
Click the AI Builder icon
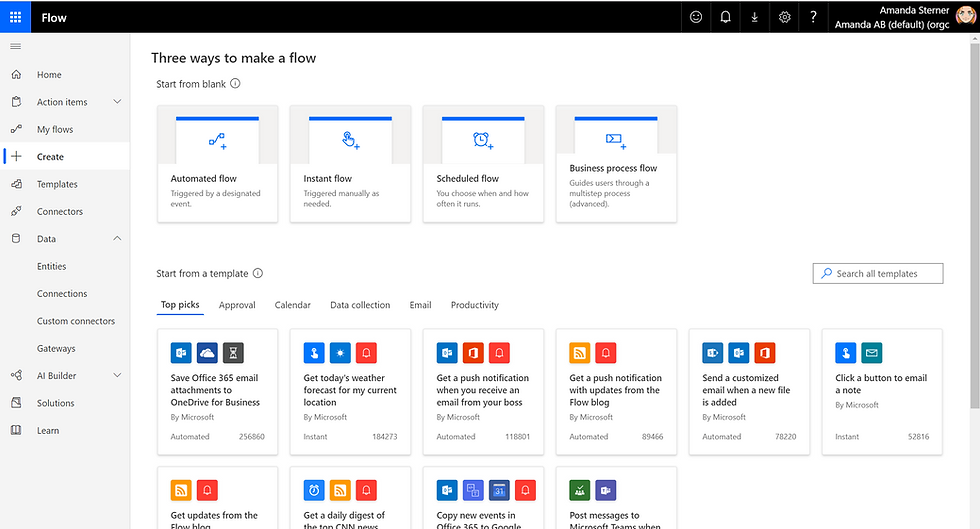pyautogui.click(x=16, y=375)
